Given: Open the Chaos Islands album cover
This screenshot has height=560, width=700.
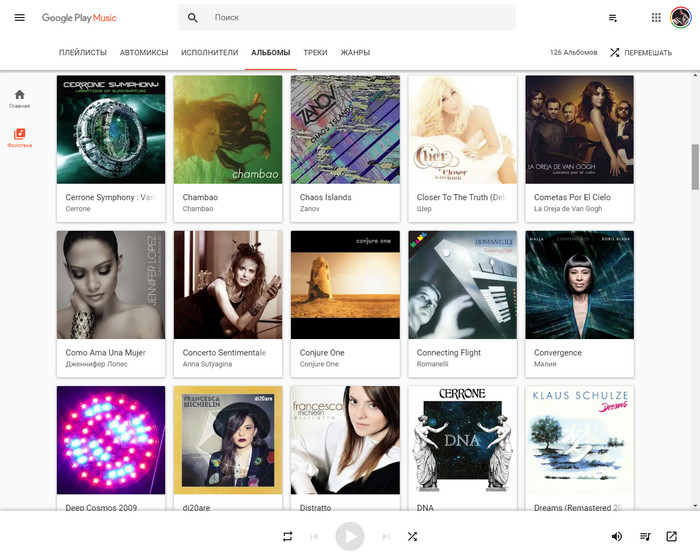Looking at the screenshot, I should pos(345,130).
